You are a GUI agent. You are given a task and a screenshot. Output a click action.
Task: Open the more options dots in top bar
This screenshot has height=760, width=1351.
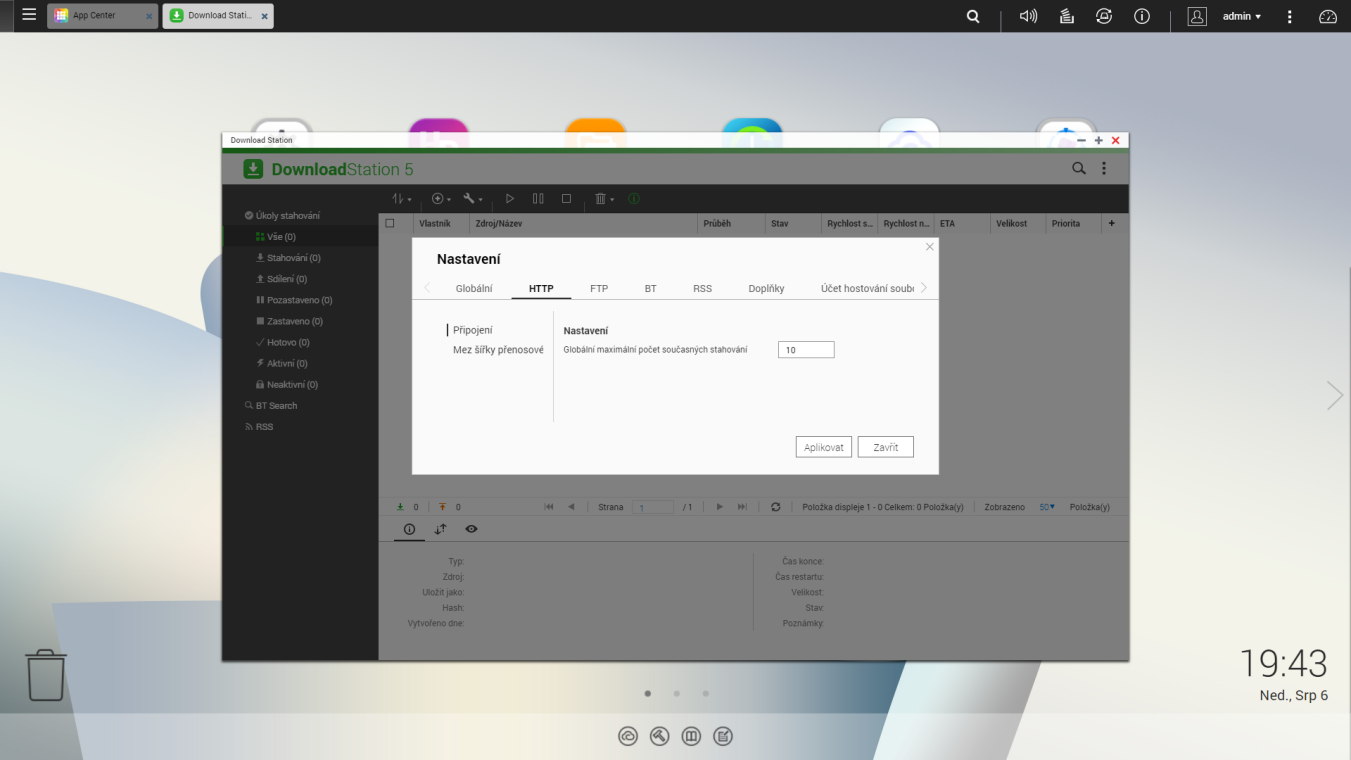click(1290, 16)
